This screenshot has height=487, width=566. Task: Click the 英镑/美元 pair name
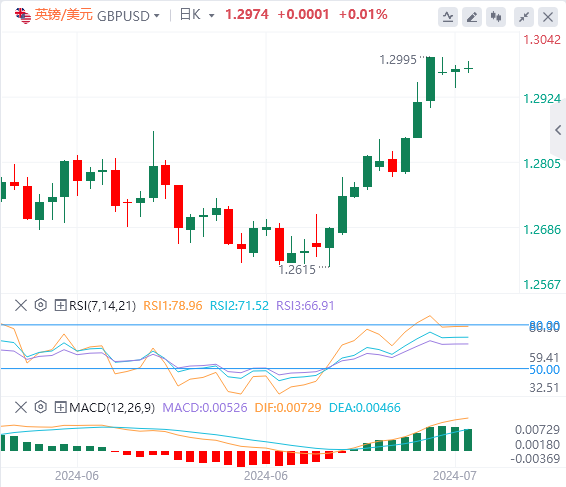point(64,15)
